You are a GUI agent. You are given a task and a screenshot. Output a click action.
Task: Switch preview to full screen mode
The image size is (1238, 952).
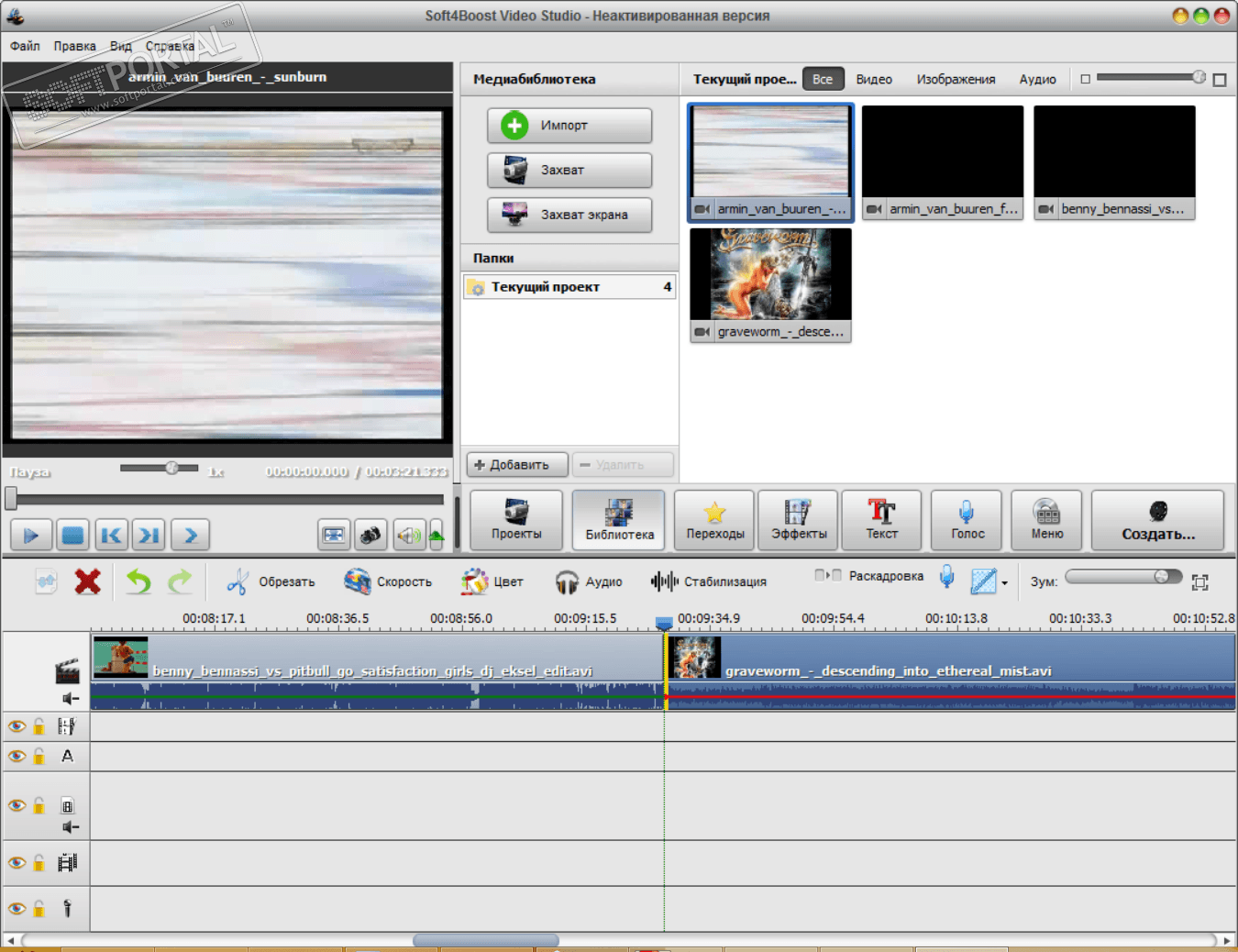(x=334, y=535)
